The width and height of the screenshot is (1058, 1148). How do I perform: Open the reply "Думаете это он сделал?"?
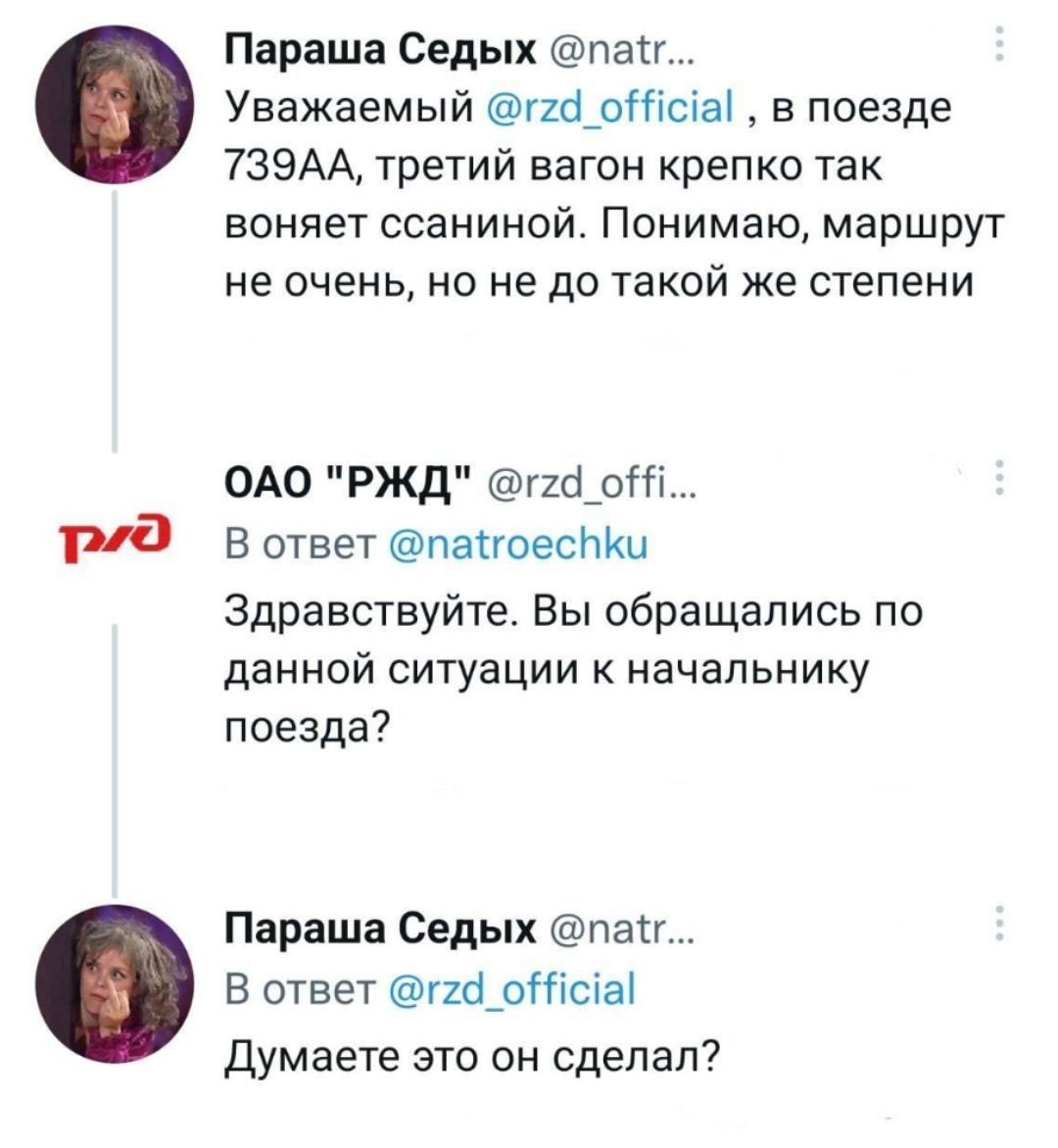472,1055
